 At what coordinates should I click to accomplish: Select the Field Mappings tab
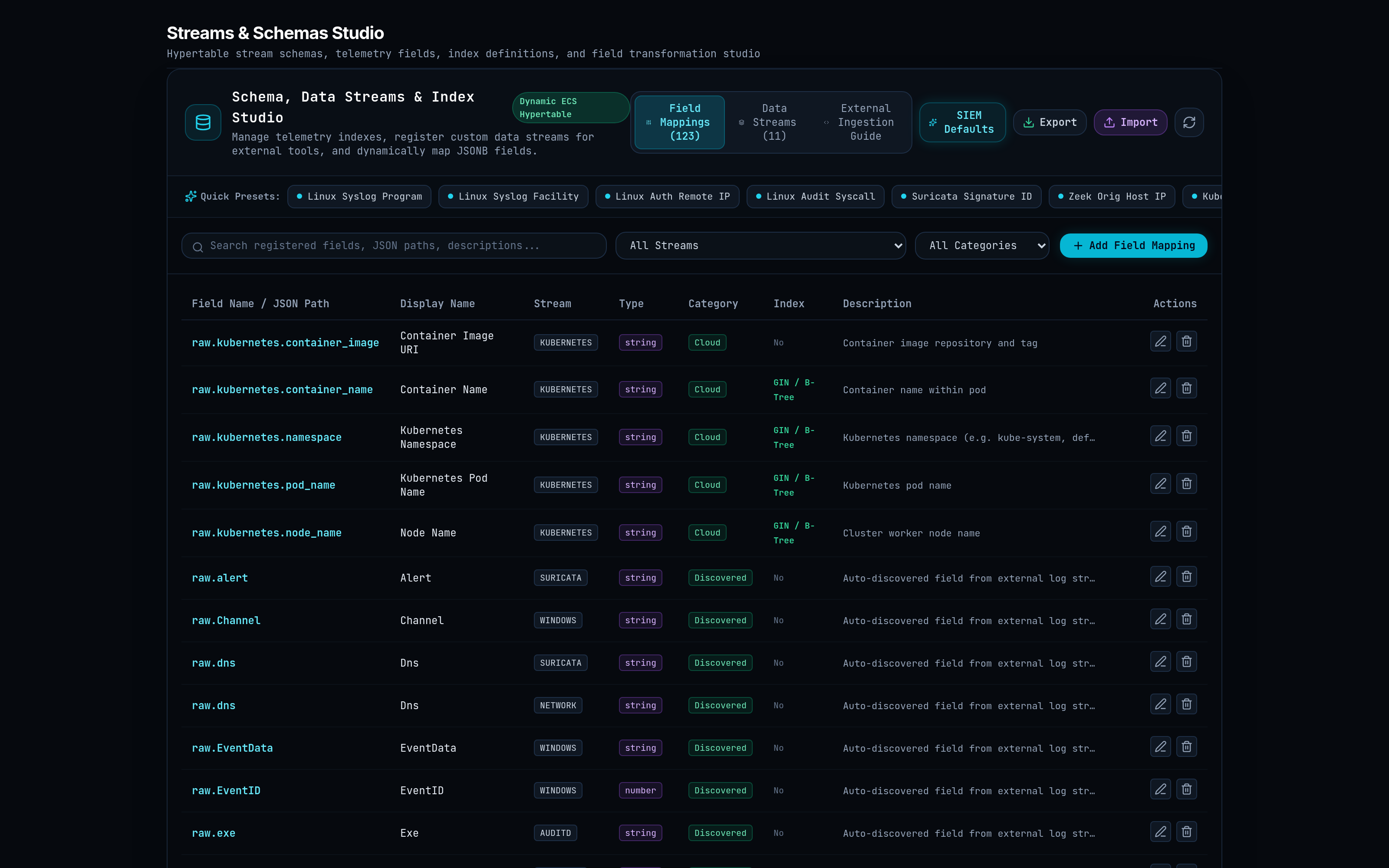coord(680,122)
